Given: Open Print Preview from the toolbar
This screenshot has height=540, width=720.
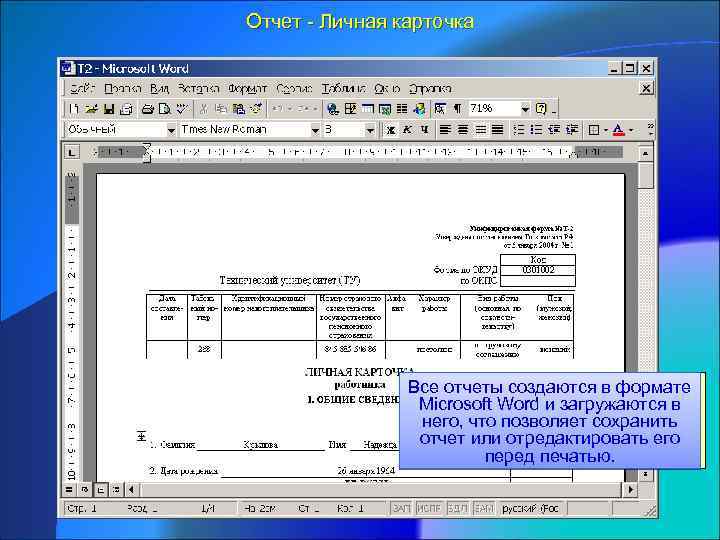Looking at the screenshot, I should pyautogui.click(x=164, y=109).
